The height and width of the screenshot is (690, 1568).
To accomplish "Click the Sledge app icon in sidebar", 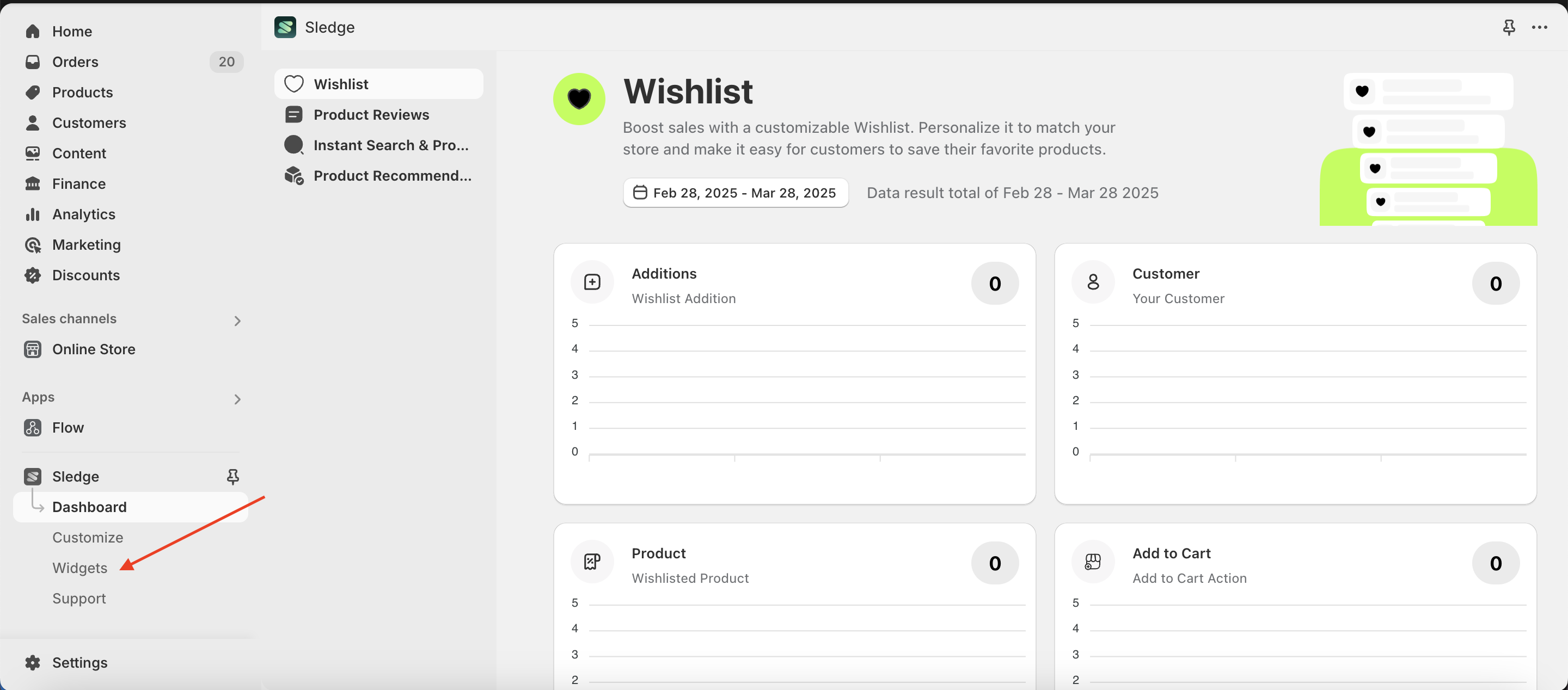I will click(33, 477).
